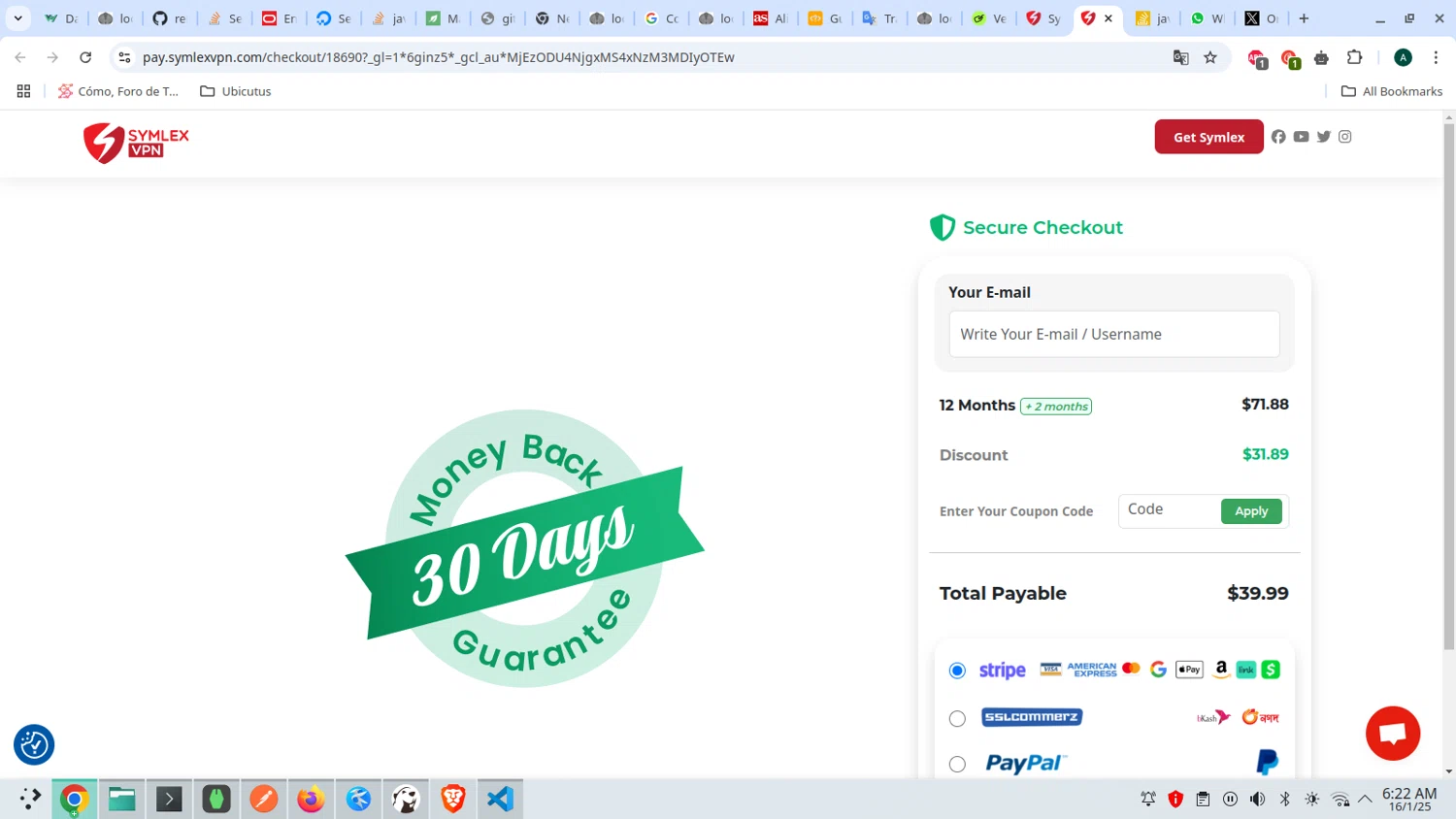Open the volume control in system tray
This screenshot has width=1456, height=819.
(1257, 799)
